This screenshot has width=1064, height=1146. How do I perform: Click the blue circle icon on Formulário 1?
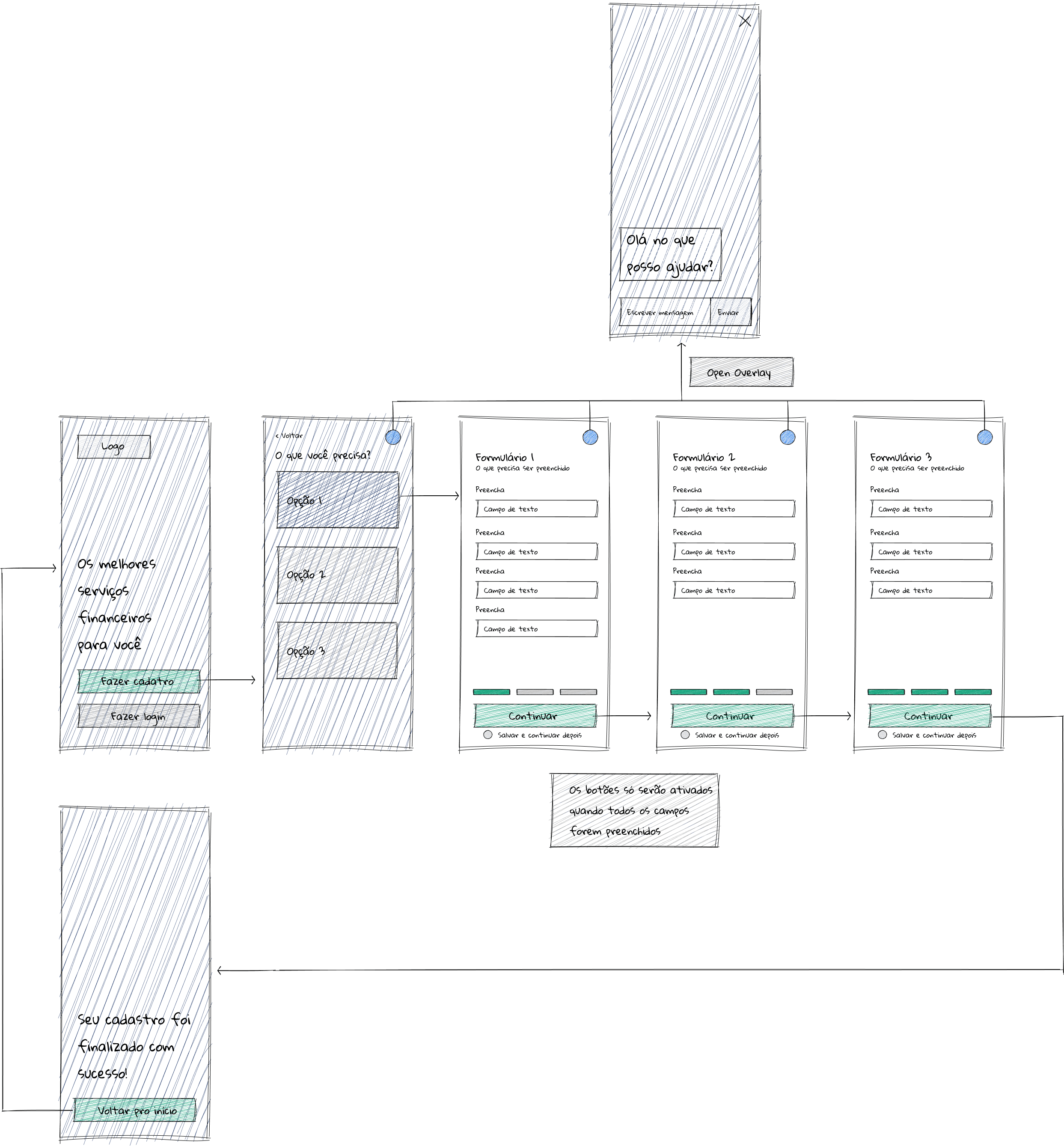pos(590,437)
